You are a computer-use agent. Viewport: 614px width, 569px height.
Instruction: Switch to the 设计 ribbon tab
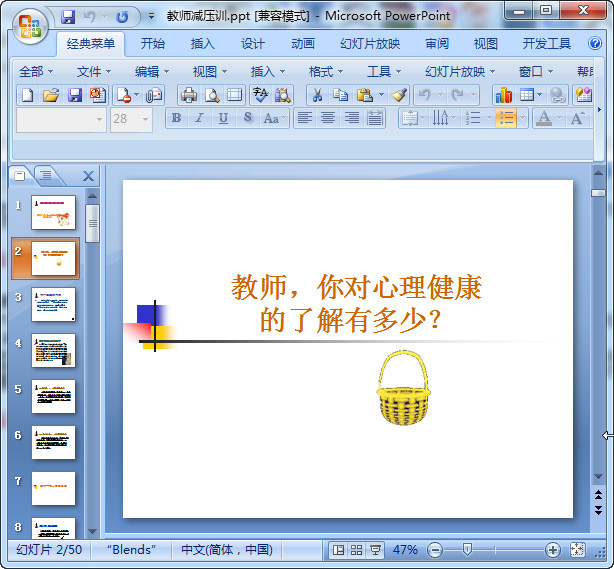(253, 43)
